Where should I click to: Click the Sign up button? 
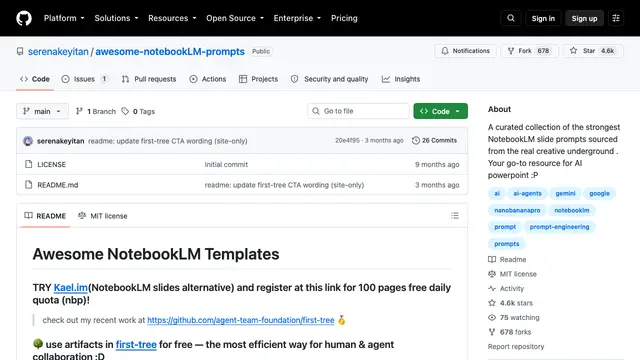click(584, 18)
